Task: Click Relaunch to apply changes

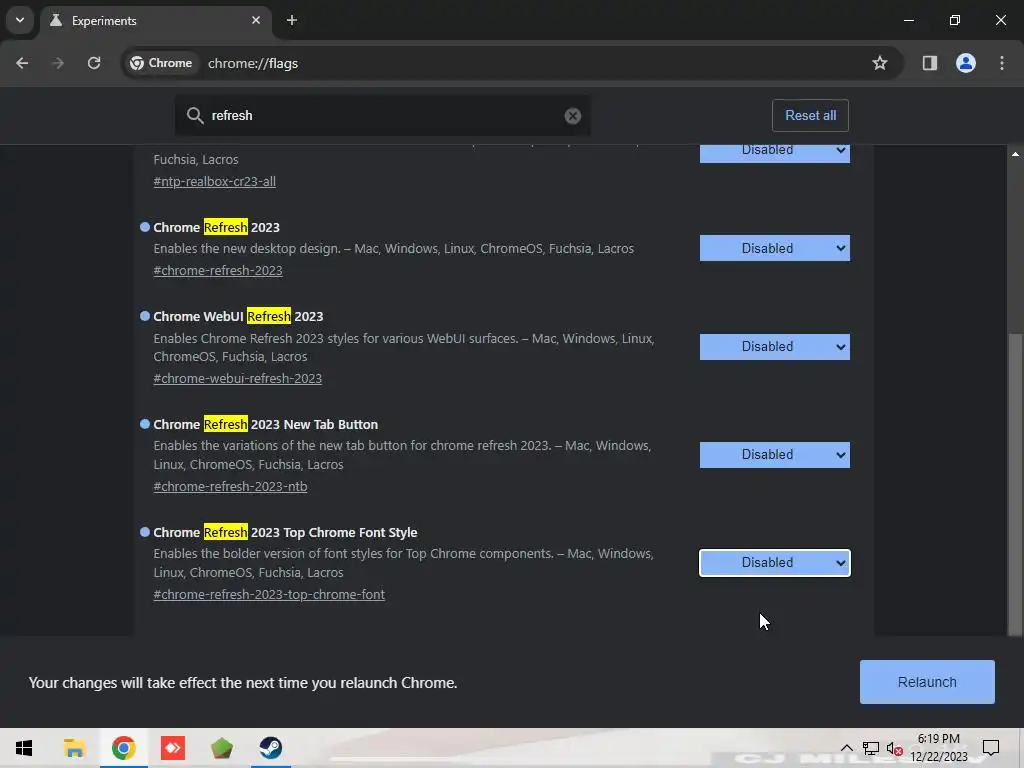Action: coord(927,682)
